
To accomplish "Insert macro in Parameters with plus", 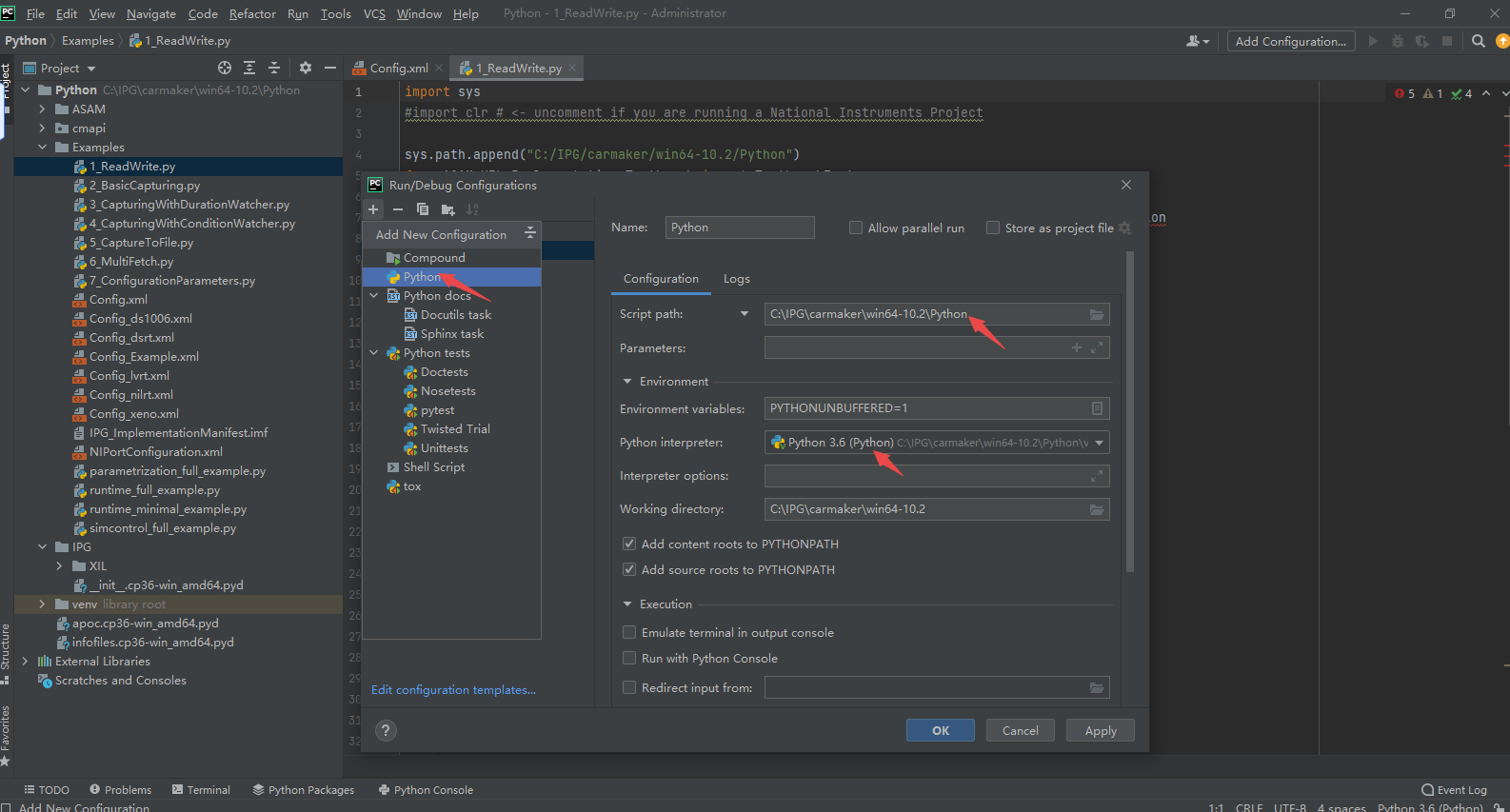I will [1077, 347].
